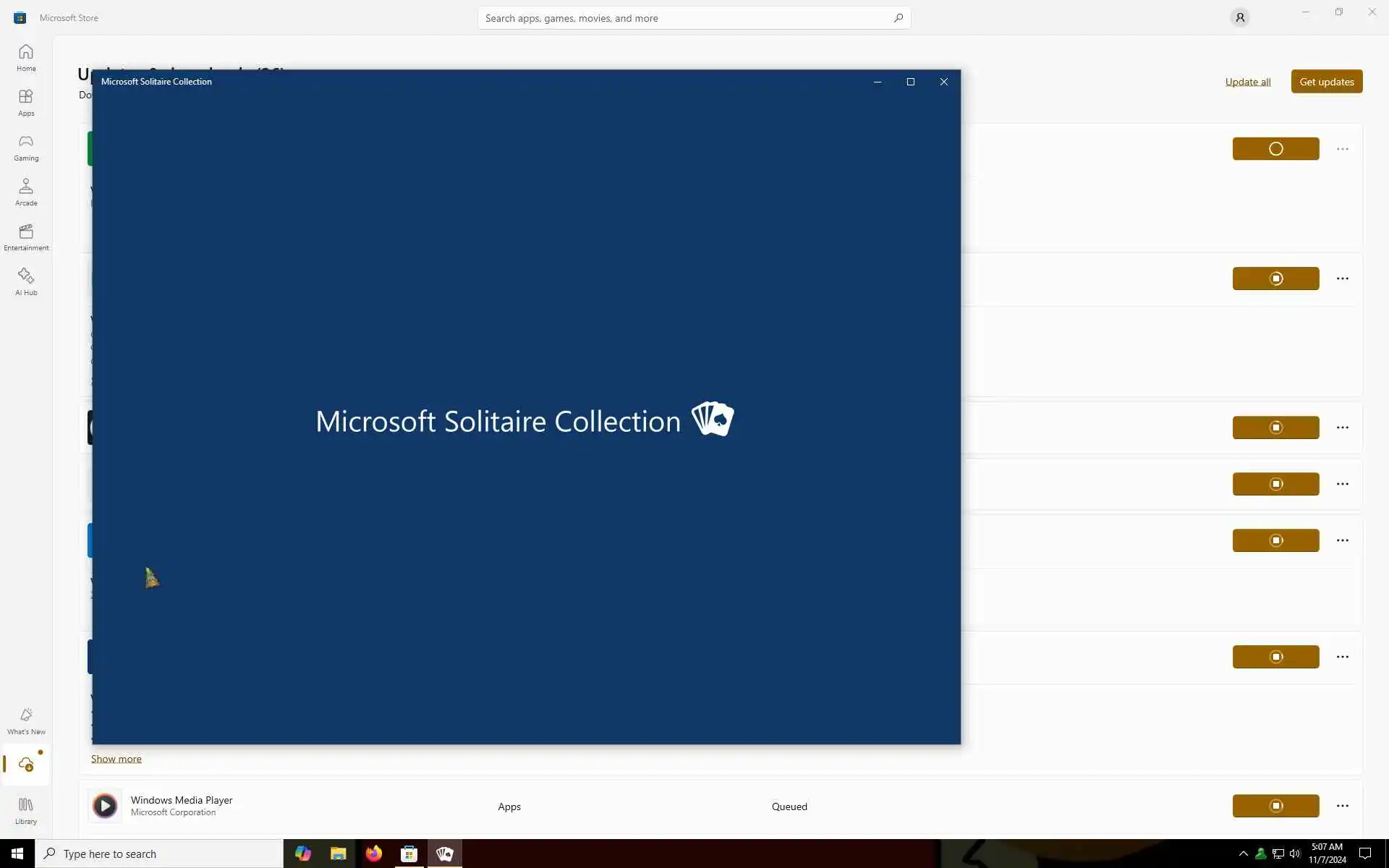The image size is (1389, 868).
Task: Click the Update all link
Action: 1247,82
